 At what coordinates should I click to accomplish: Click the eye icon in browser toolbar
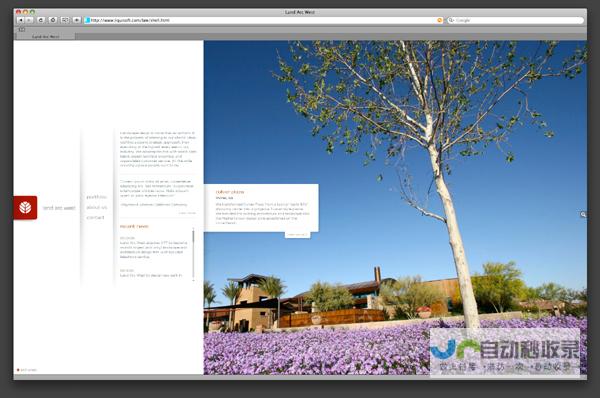pyautogui.click(x=77, y=20)
